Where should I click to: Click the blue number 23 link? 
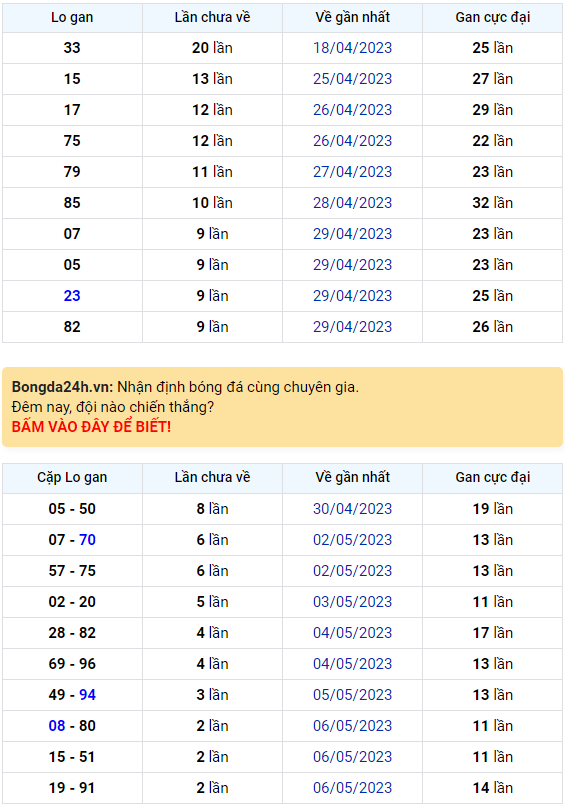point(72,296)
